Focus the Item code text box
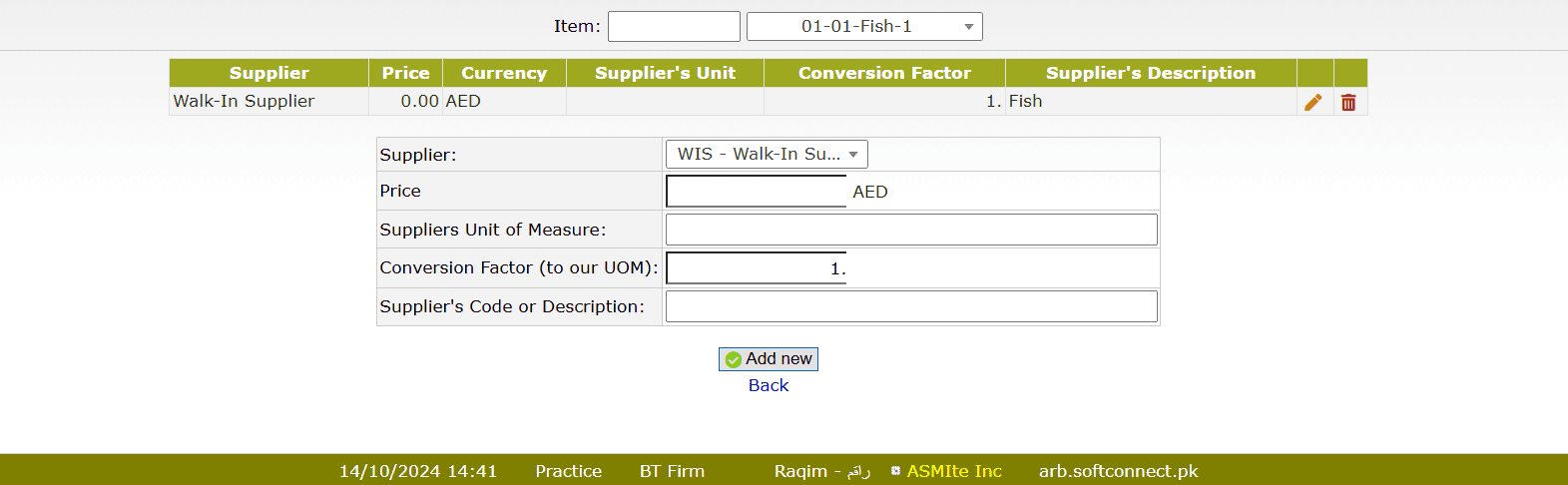The height and width of the screenshot is (485, 1568). (674, 27)
